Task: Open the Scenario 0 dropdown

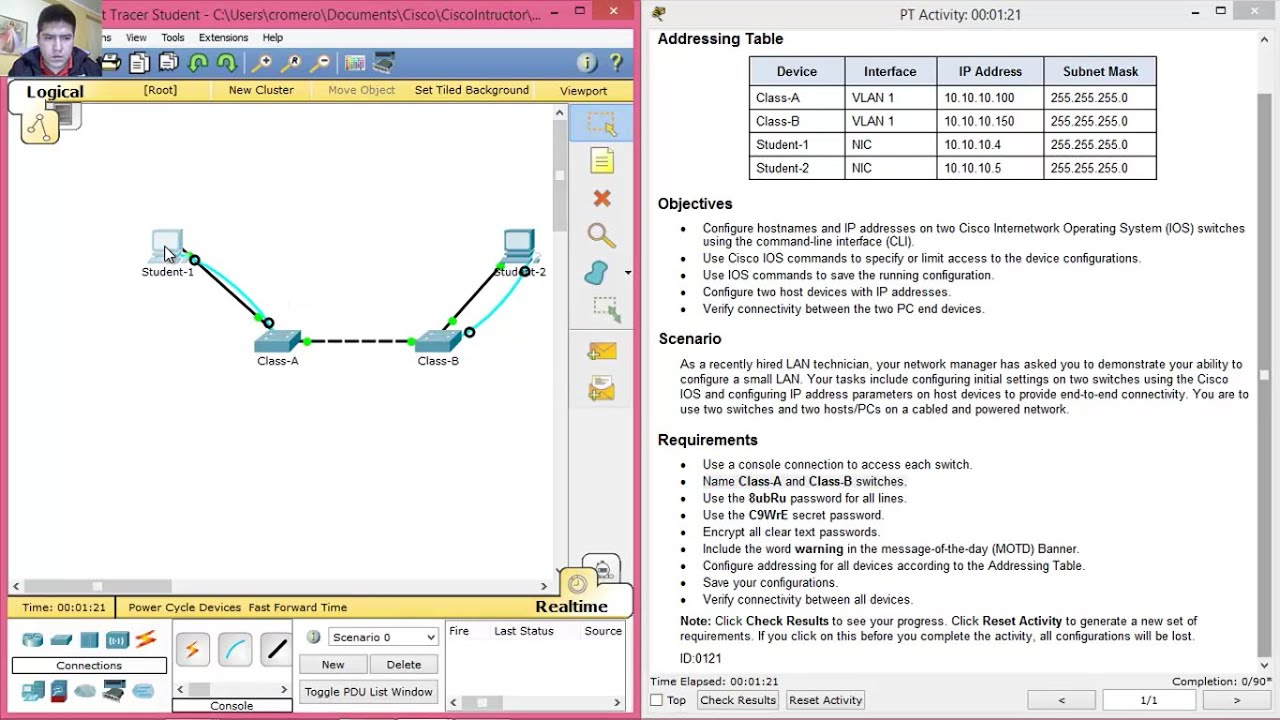Action: click(384, 637)
